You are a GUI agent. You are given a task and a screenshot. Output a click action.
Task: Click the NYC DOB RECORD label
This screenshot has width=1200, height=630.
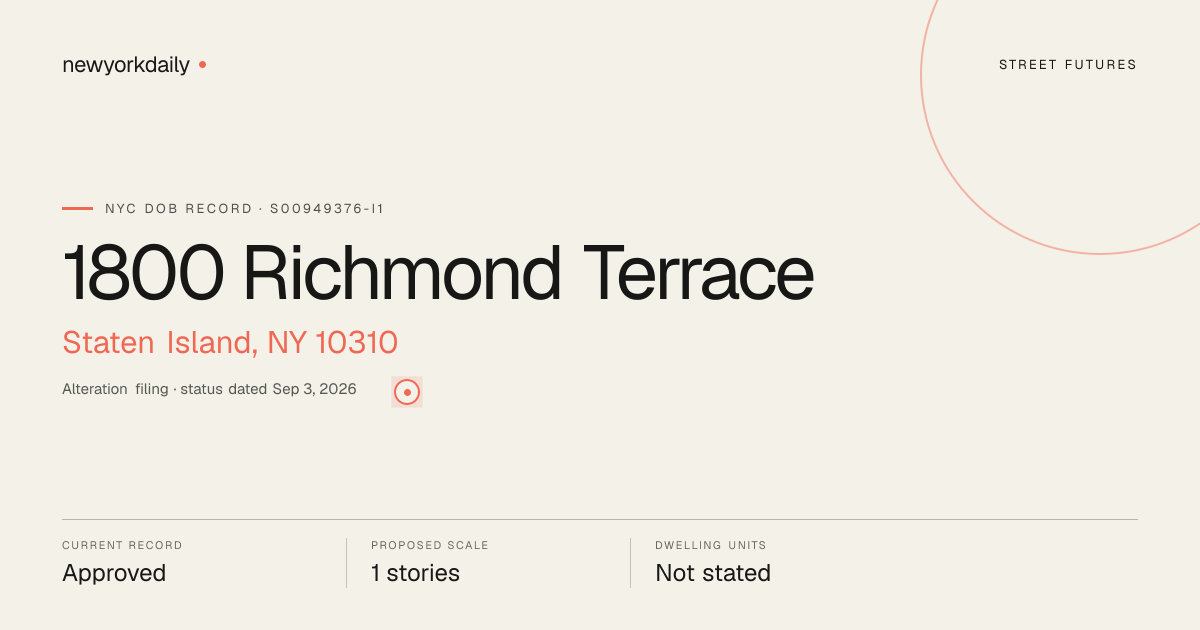tap(179, 209)
